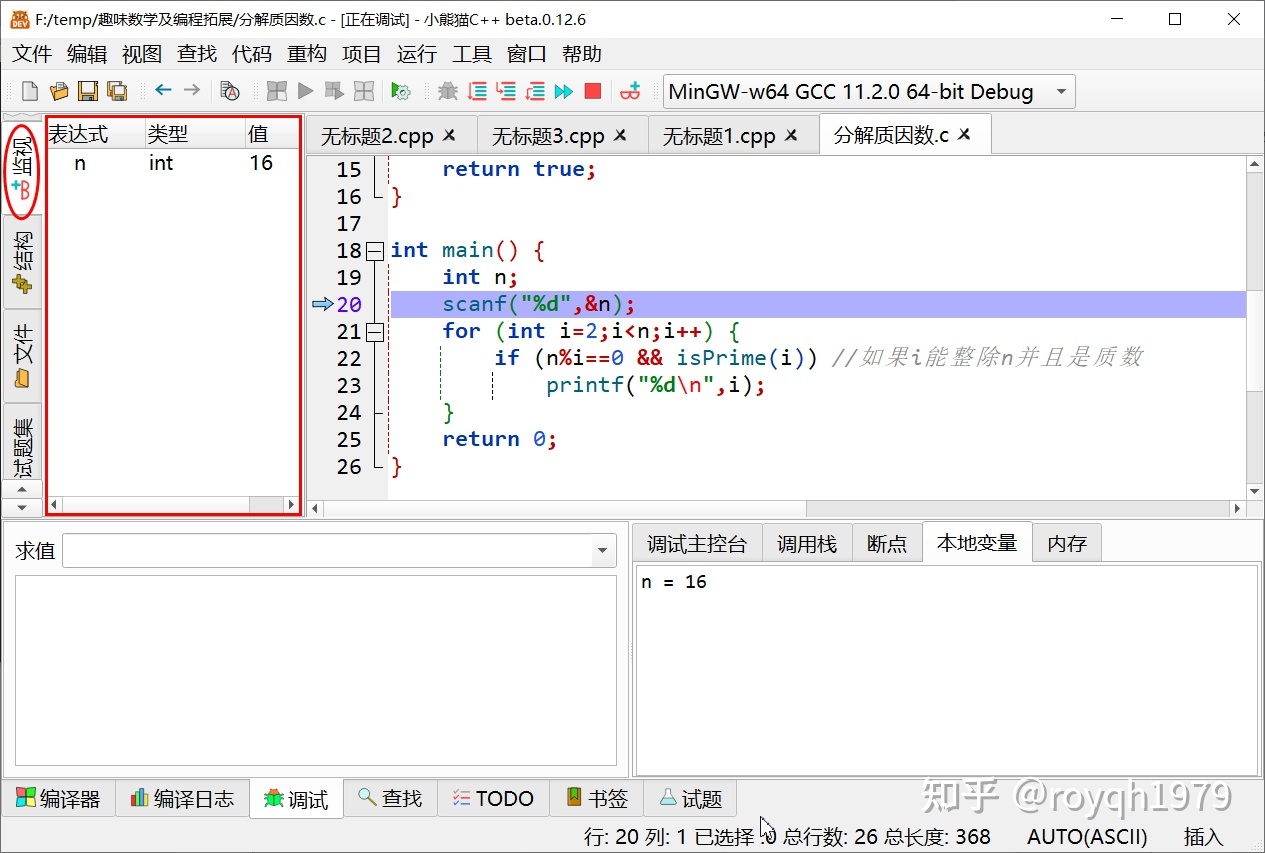Close the 无标题2.cpp tab
This screenshot has height=853, width=1265.
[x=449, y=135]
